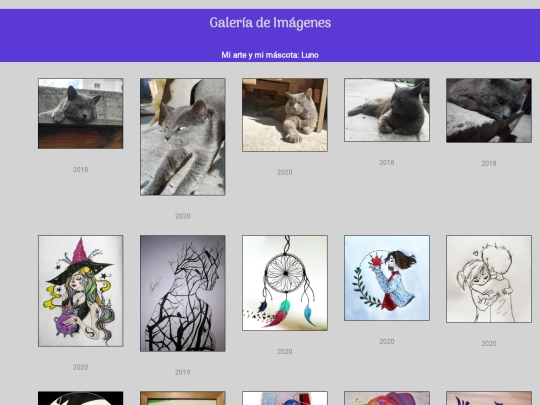This screenshot has width=540, height=405.
Task: Open black and white thumbnail in bottom row
Action: [81, 398]
